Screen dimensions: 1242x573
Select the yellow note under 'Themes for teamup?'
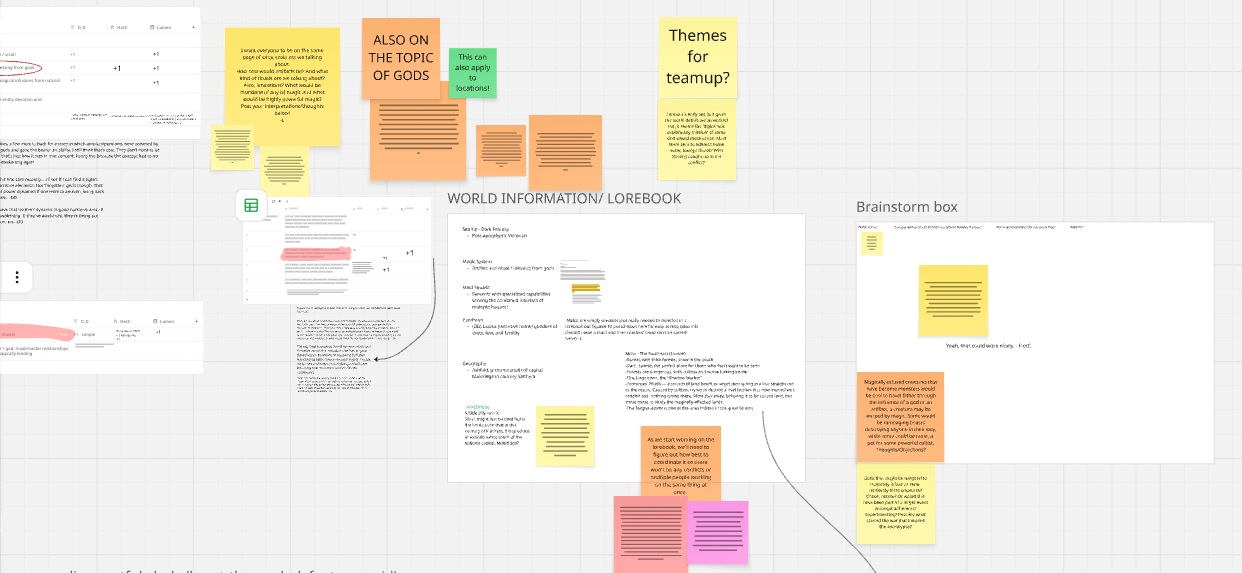tap(697, 140)
